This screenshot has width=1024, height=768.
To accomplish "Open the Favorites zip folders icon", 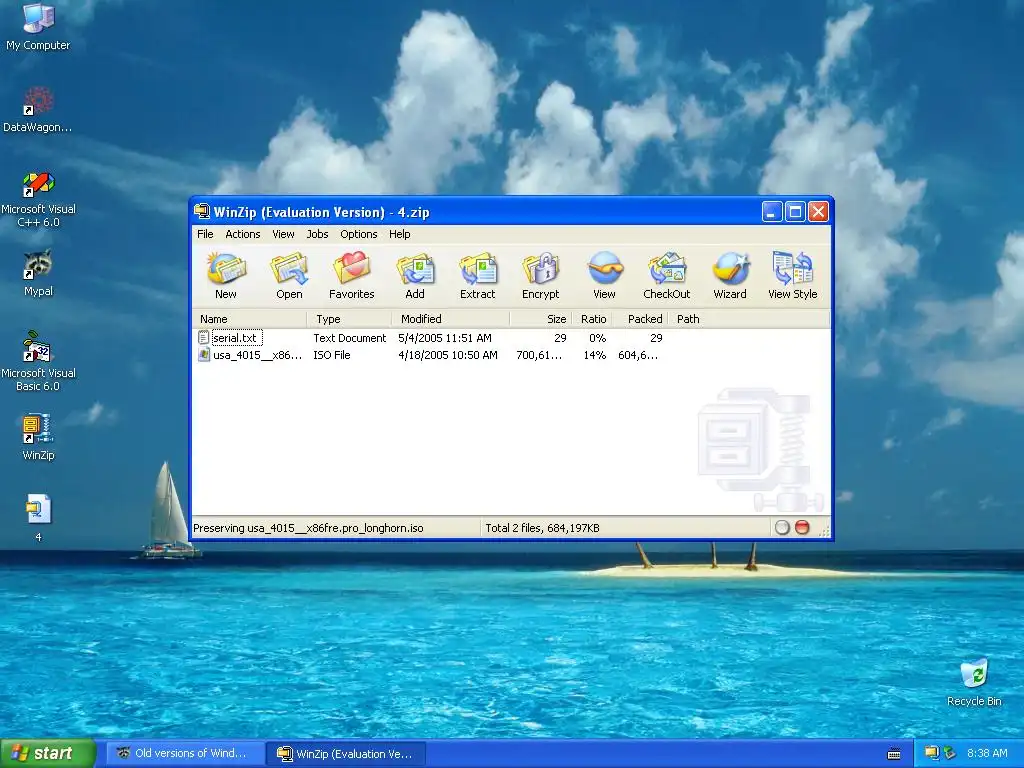I will tap(351, 276).
